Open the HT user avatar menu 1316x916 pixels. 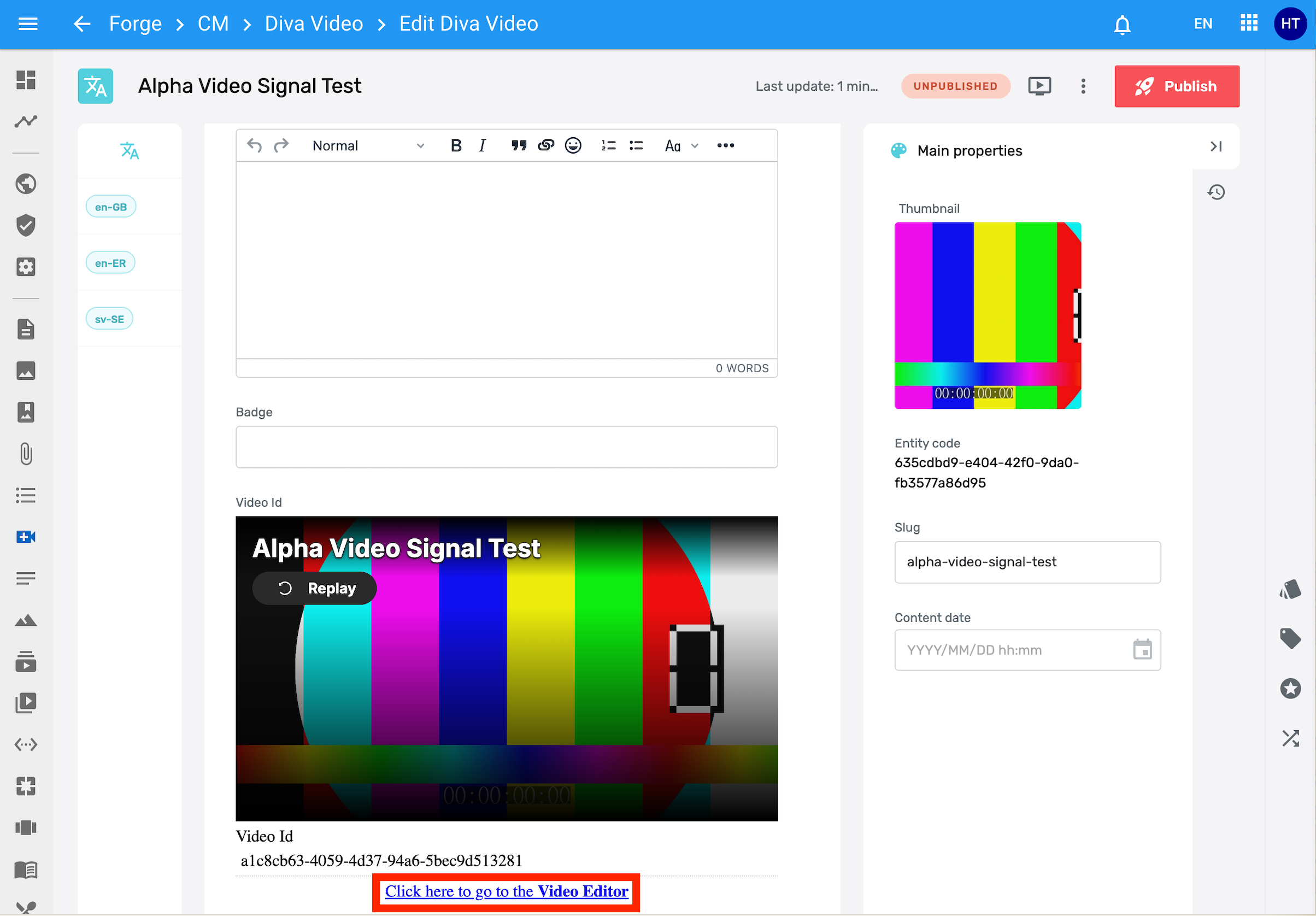point(1290,24)
